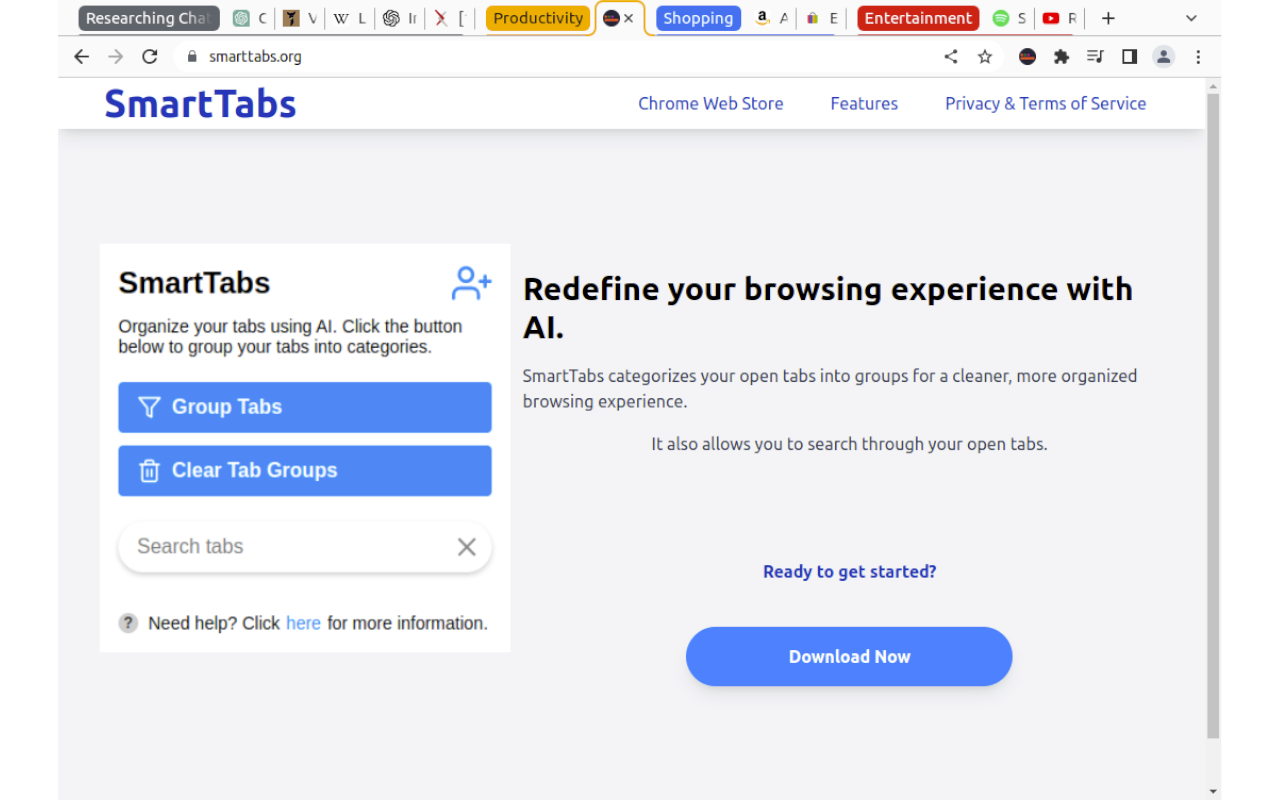This screenshot has height=800, width=1280.
Task: Click the Entertainment tab group label
Action: point(918,18)
